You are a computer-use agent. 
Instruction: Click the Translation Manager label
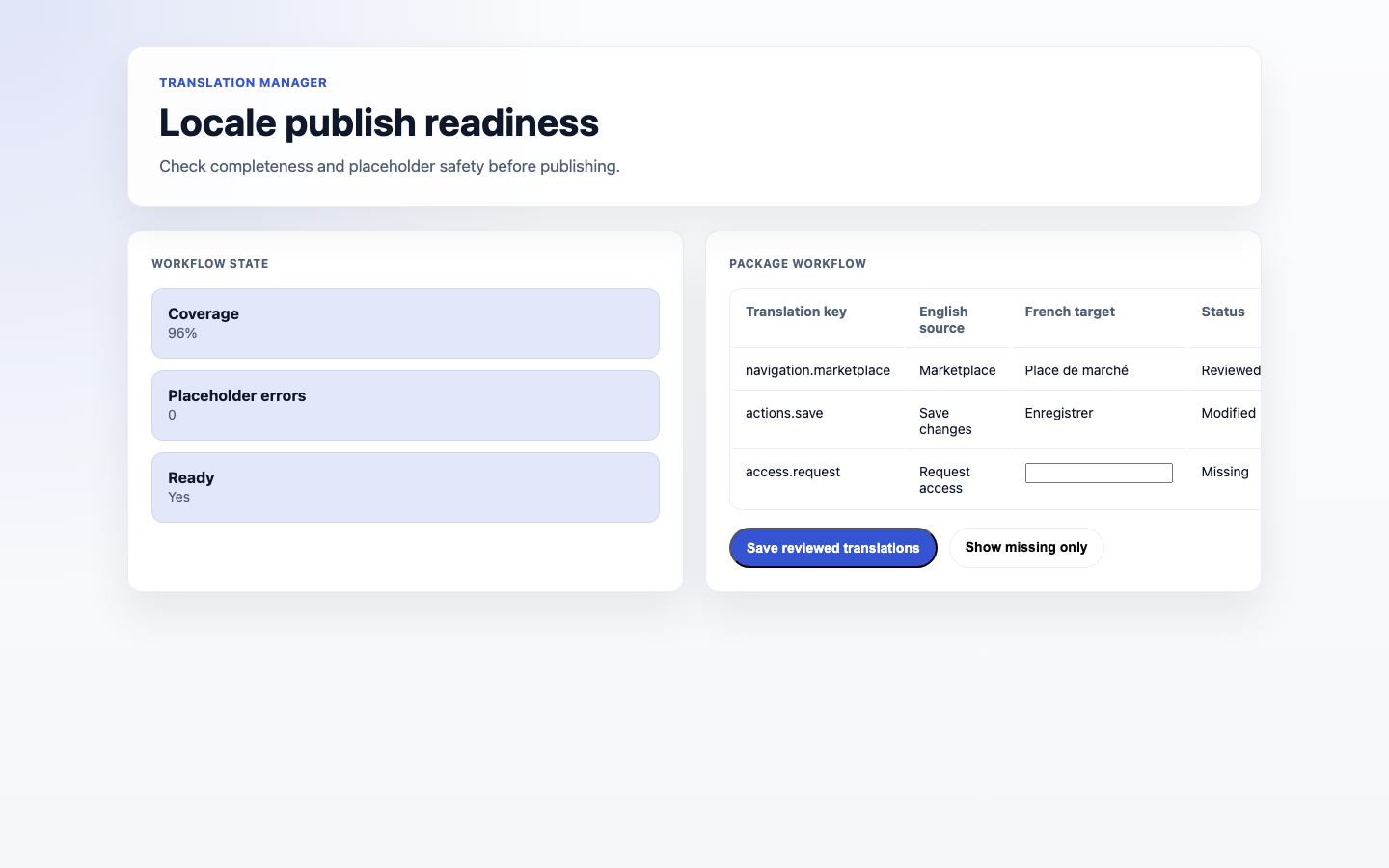point(243,83)
